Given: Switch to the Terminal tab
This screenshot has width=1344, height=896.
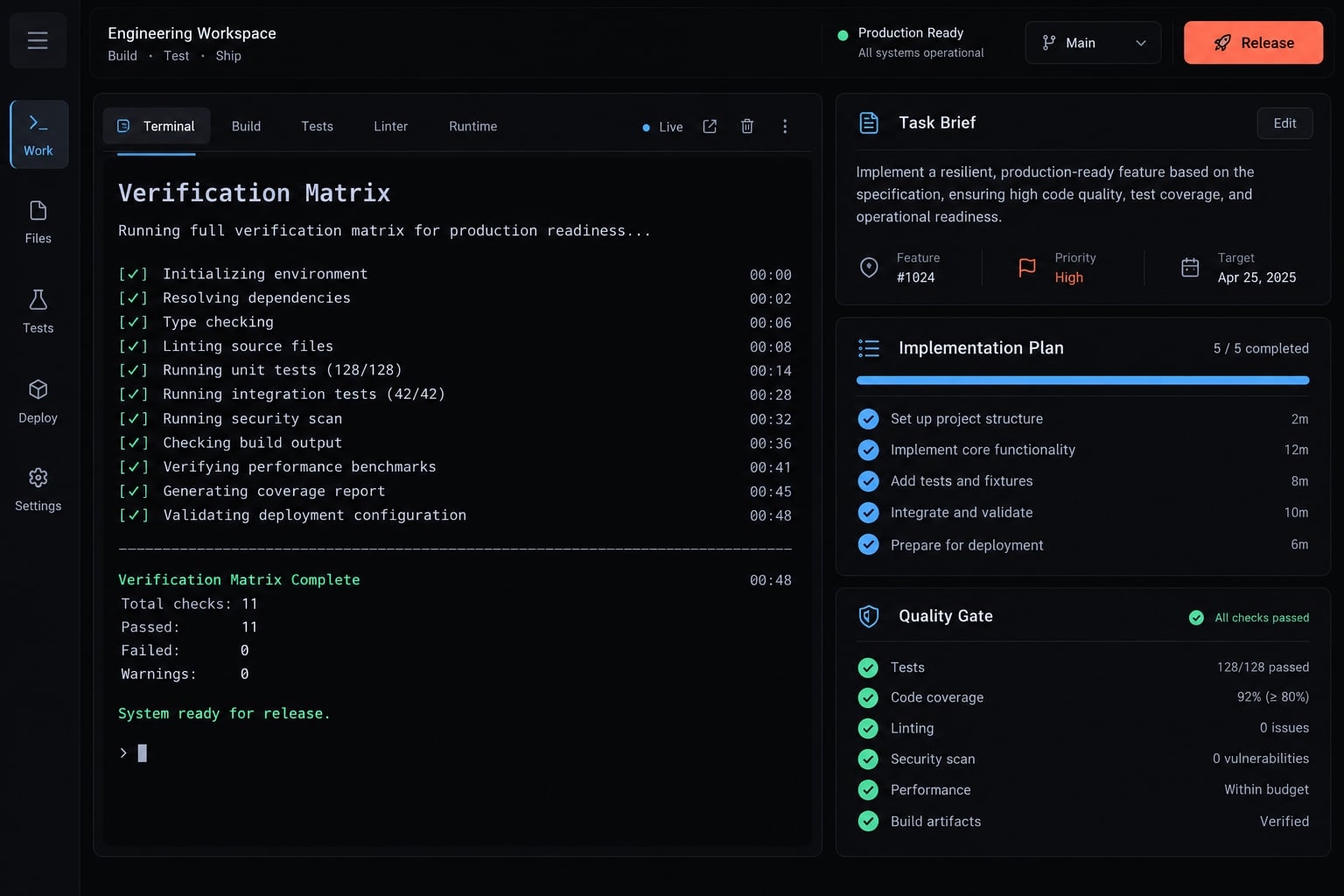Looking at the screenshot, I should point(157,126).
